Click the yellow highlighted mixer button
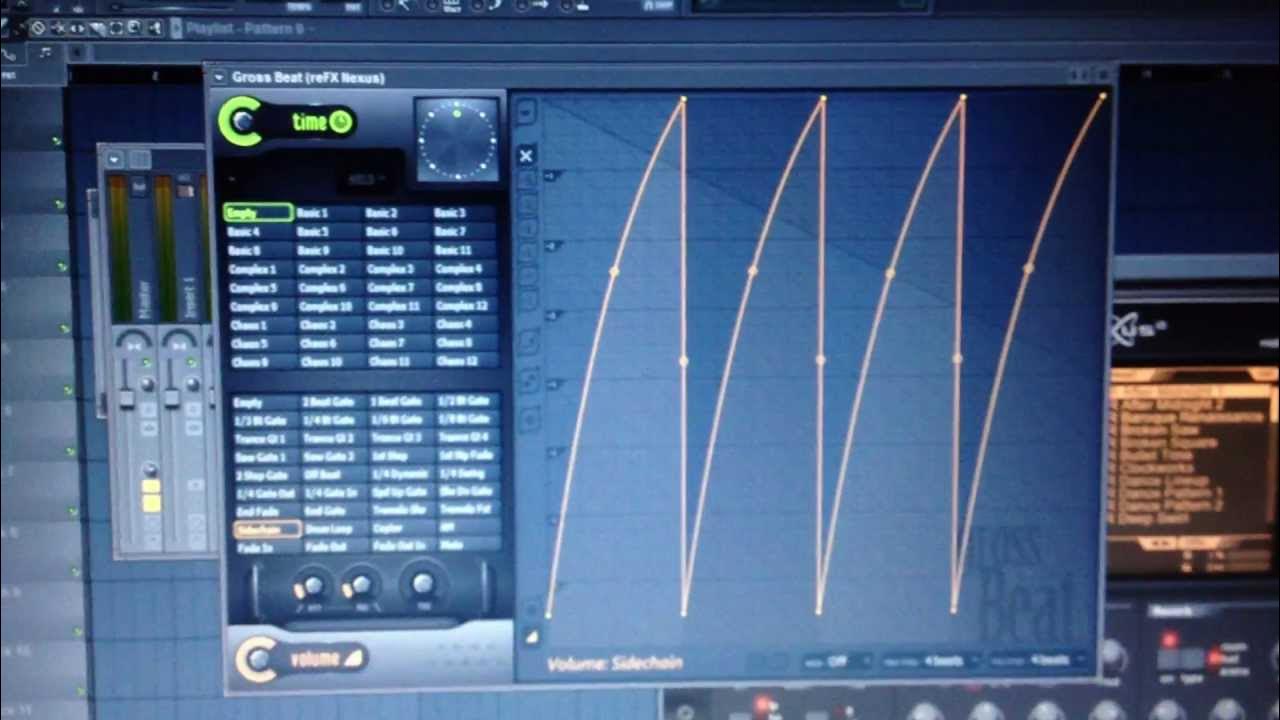1280x720 pixels. coord(151,495)
